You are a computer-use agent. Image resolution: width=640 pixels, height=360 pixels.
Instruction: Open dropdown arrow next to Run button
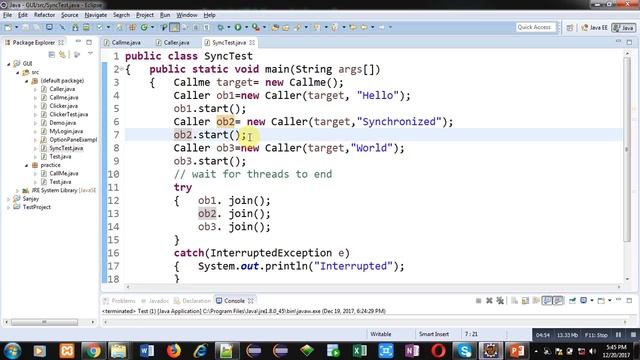tap(246, 27)
